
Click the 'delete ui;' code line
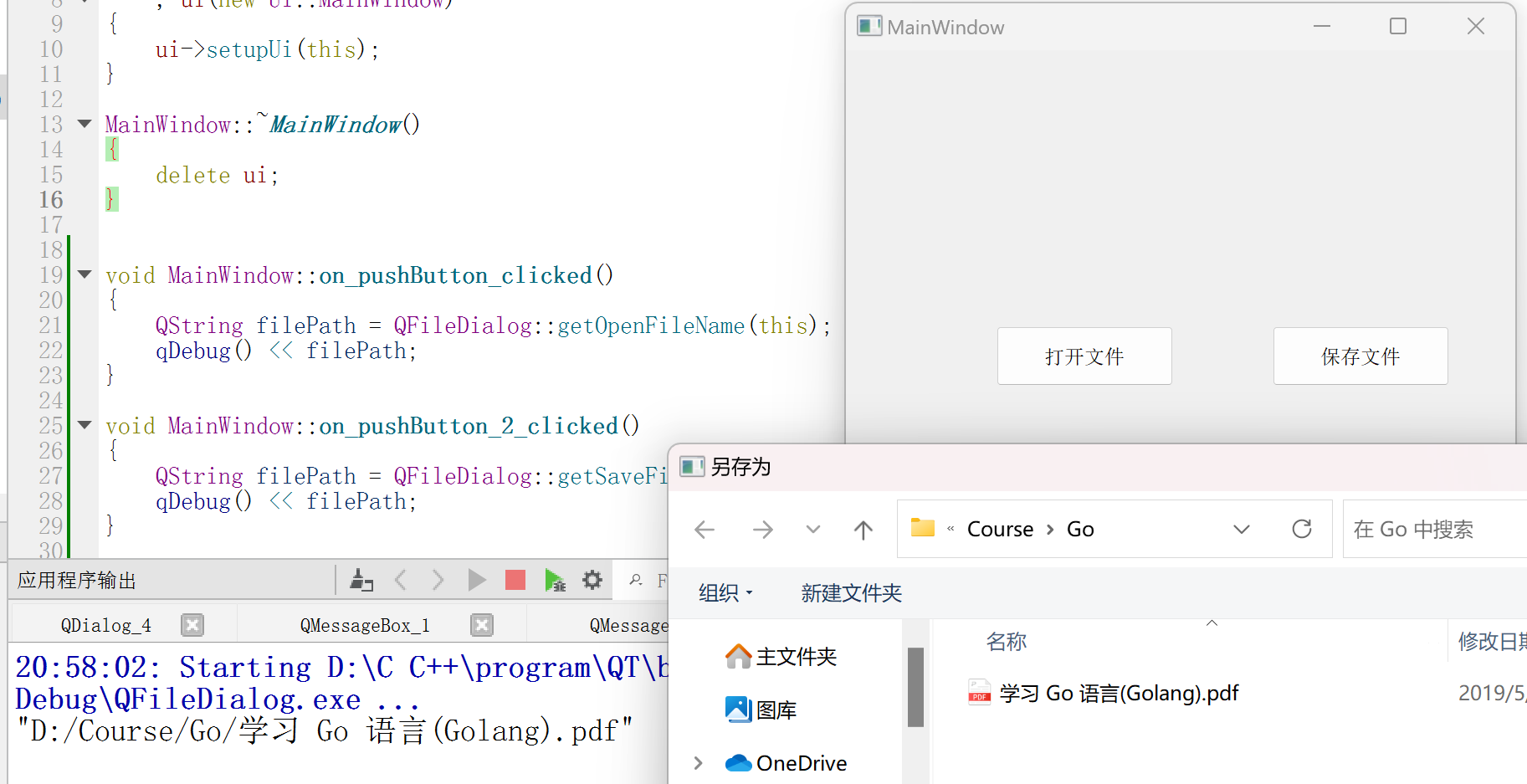[217, 175]
